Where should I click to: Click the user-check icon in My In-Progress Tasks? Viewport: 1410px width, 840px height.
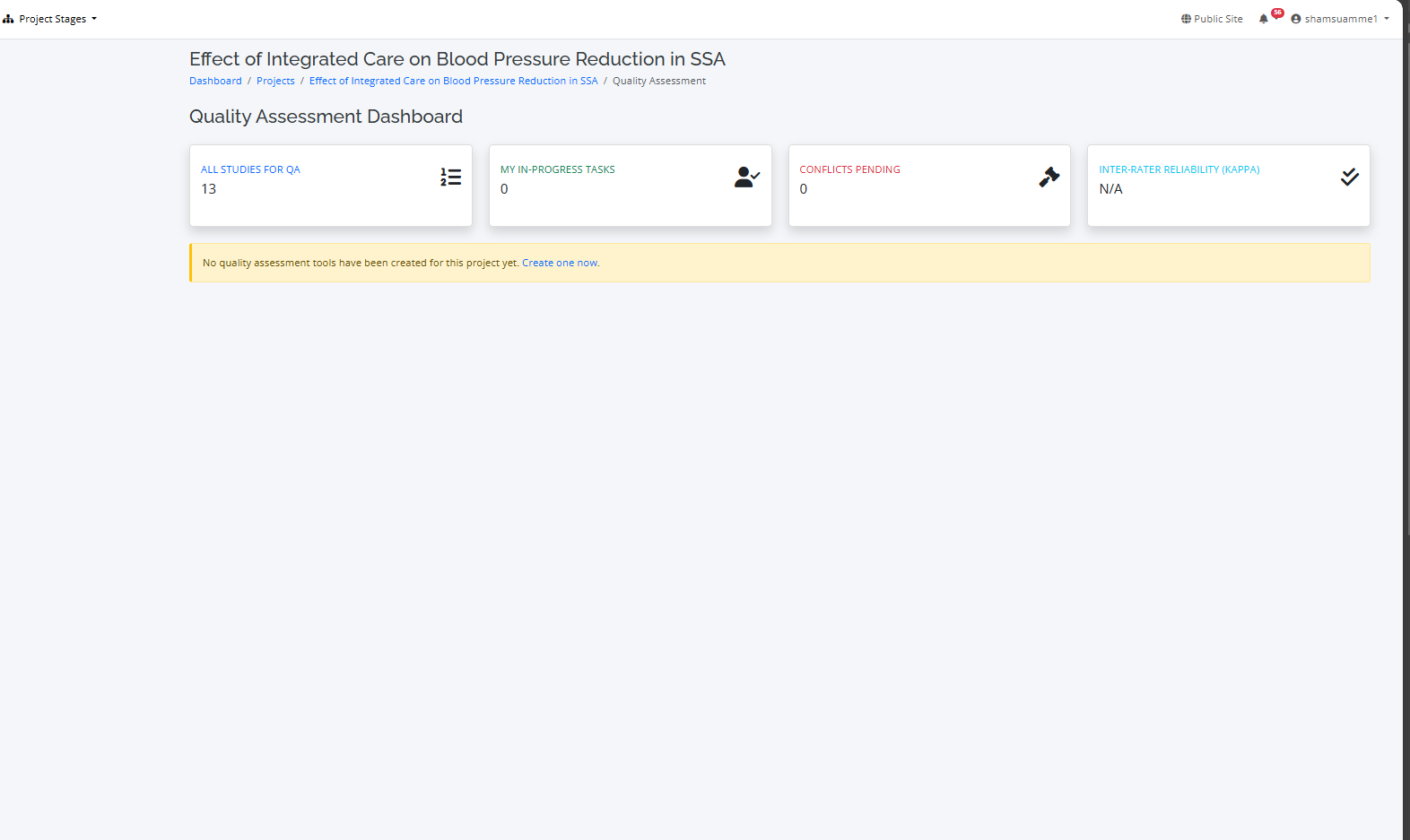coord(746,178)
